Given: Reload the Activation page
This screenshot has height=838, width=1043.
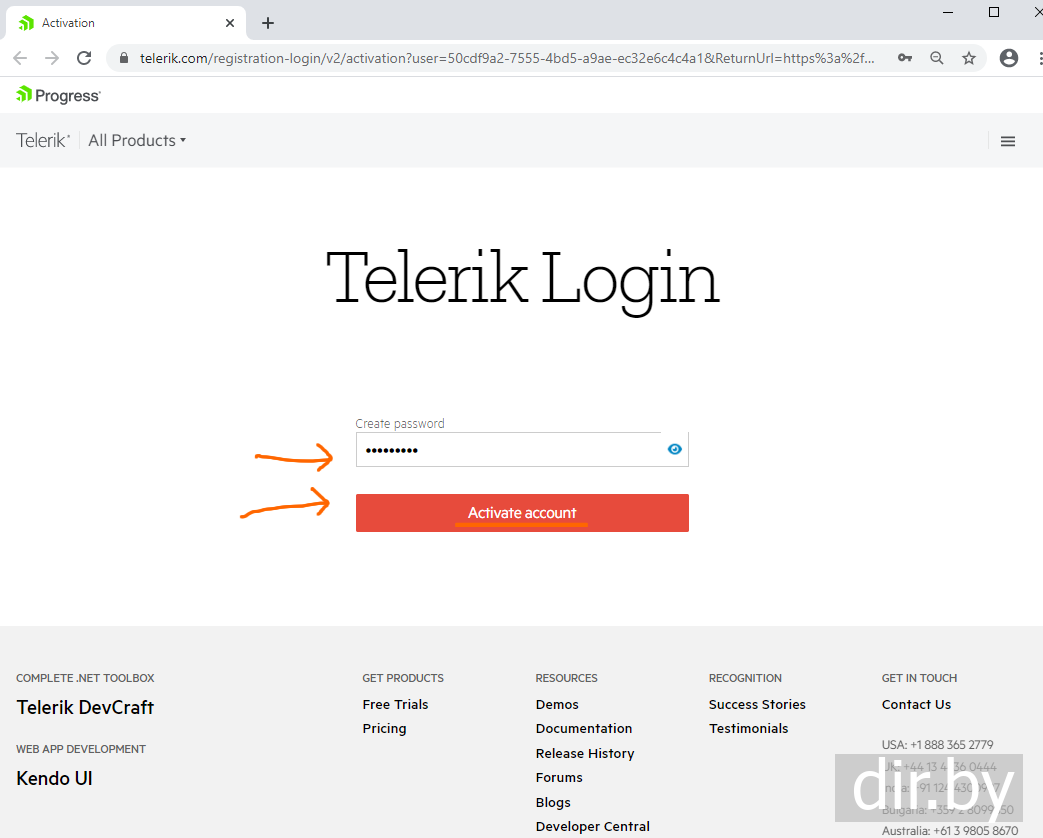Looking at the screenshot, I should click(x=84, y=58).
